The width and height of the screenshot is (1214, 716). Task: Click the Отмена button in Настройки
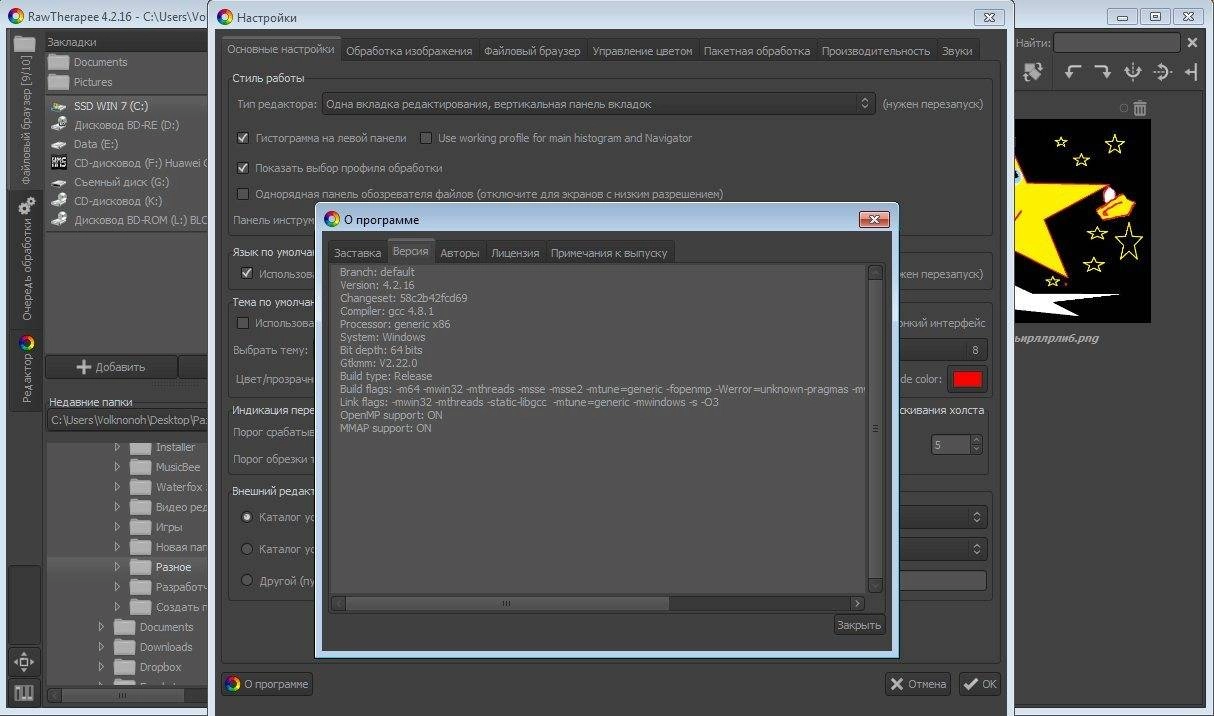tap(917, 684)
